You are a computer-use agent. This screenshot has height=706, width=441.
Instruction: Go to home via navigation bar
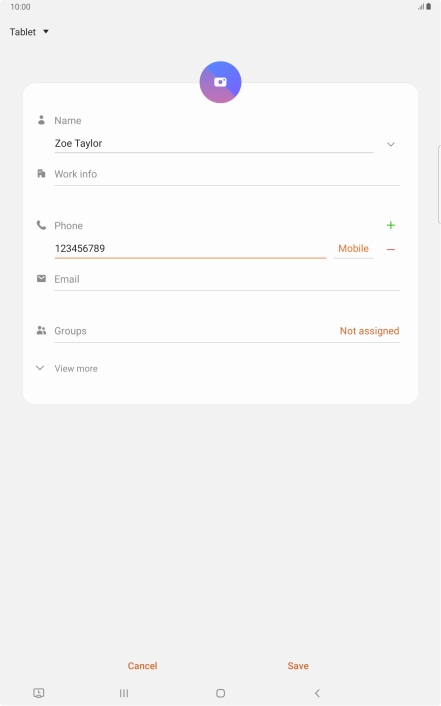coord(220,693)
